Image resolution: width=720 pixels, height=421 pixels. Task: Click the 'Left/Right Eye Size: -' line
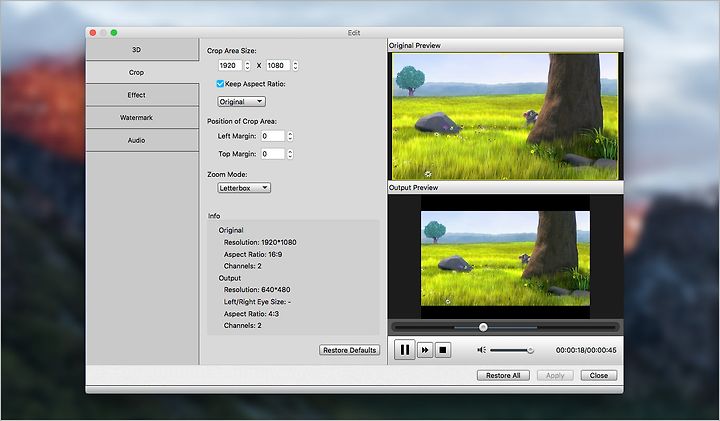click(257, 302)
